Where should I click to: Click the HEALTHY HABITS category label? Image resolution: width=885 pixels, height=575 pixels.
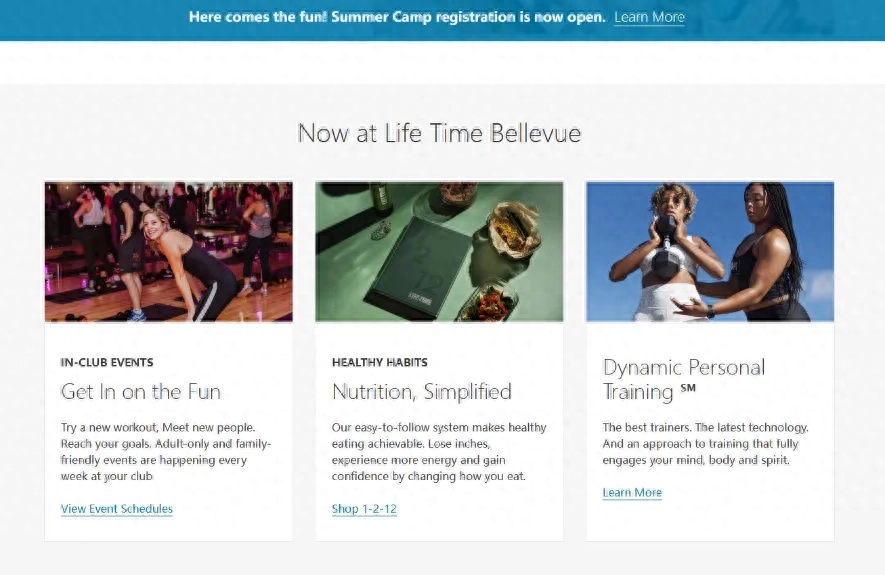(x=380, y=362)
